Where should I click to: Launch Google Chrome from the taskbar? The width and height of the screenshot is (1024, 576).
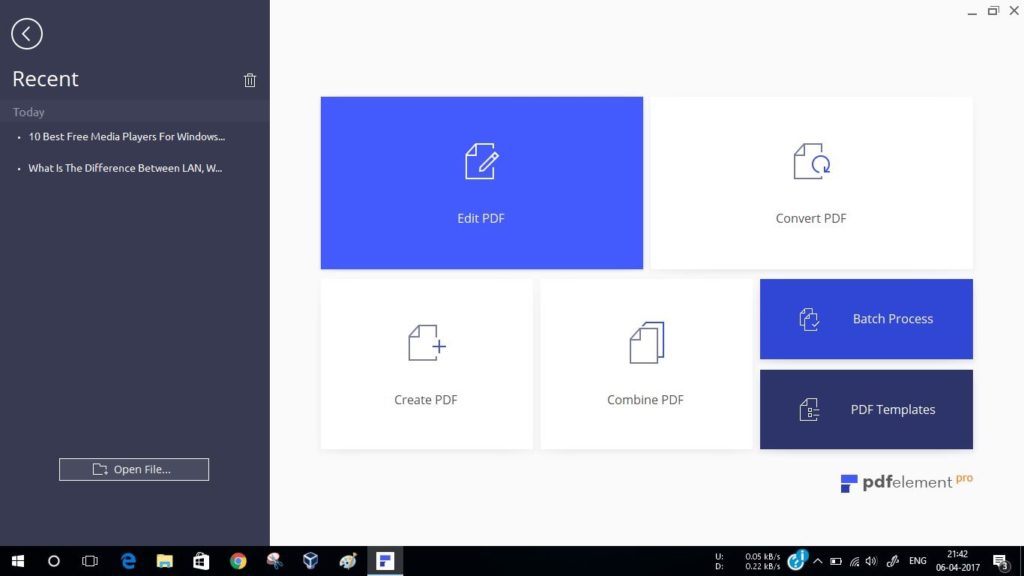tap(238, 561)
